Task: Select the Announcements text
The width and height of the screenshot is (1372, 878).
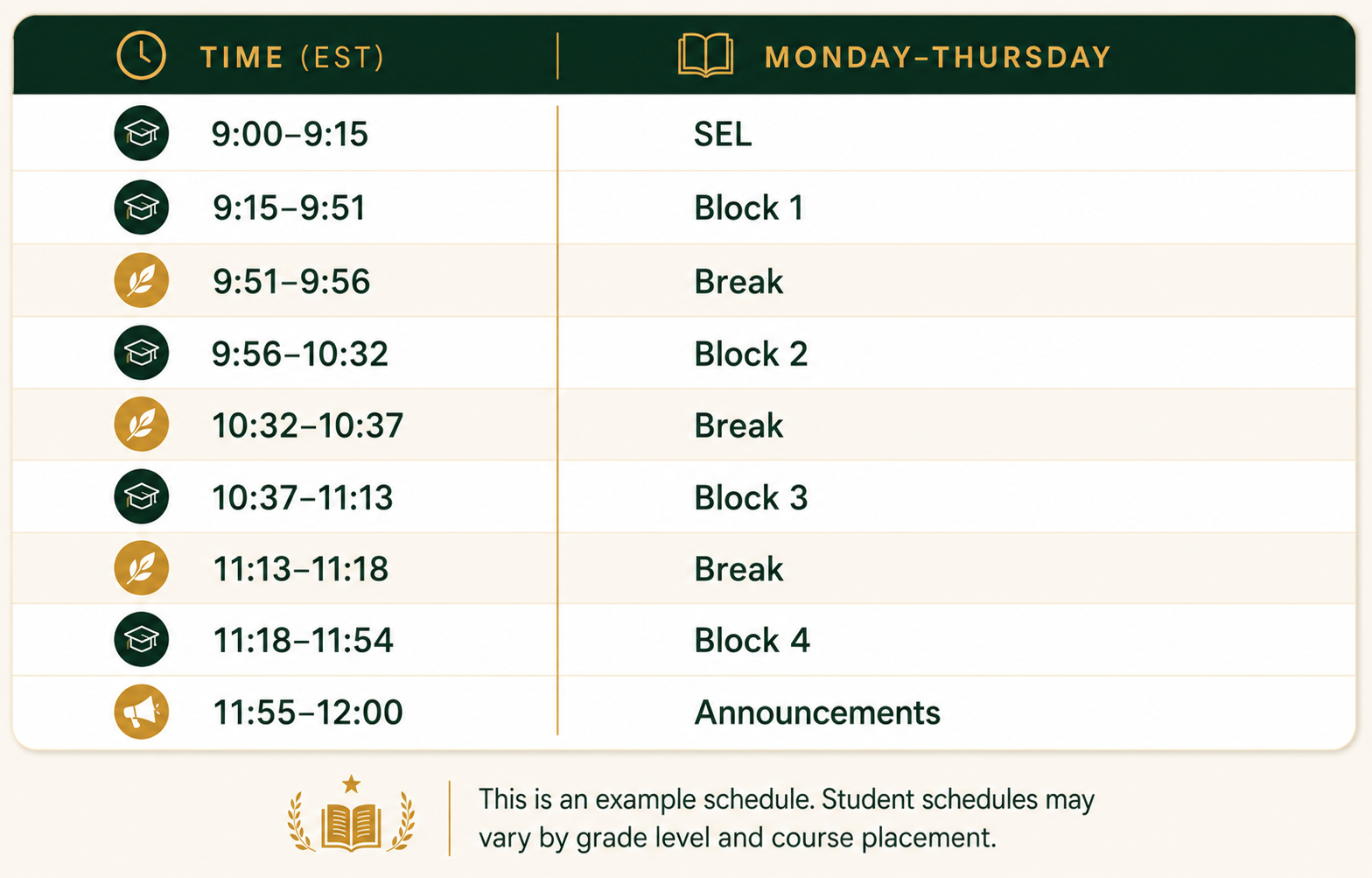Action: [x=817, y=713]
